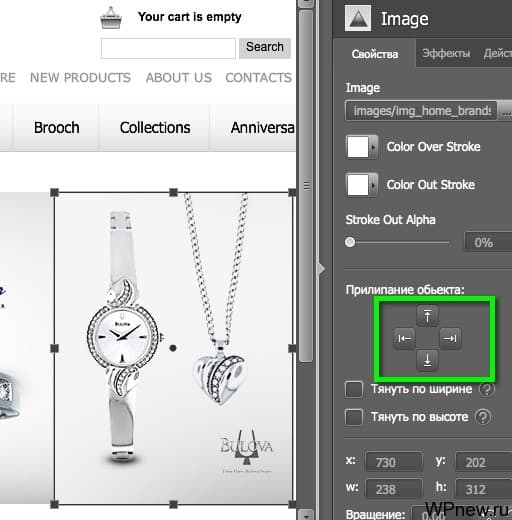Screen dimensions: 512x520
Task: Click the search text input field
Action: tap(168, 48)
